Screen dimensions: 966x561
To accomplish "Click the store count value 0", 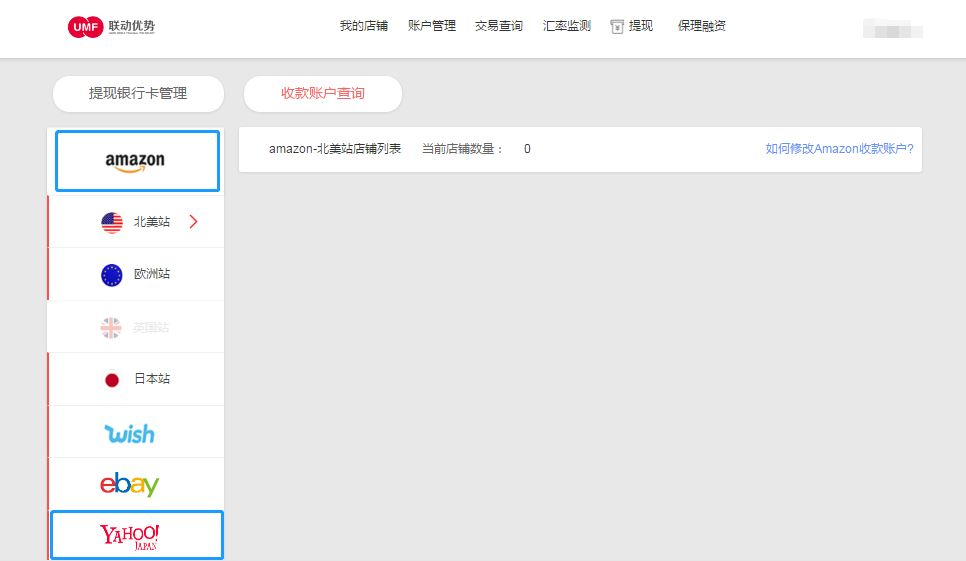I will (x=527, y=148).
